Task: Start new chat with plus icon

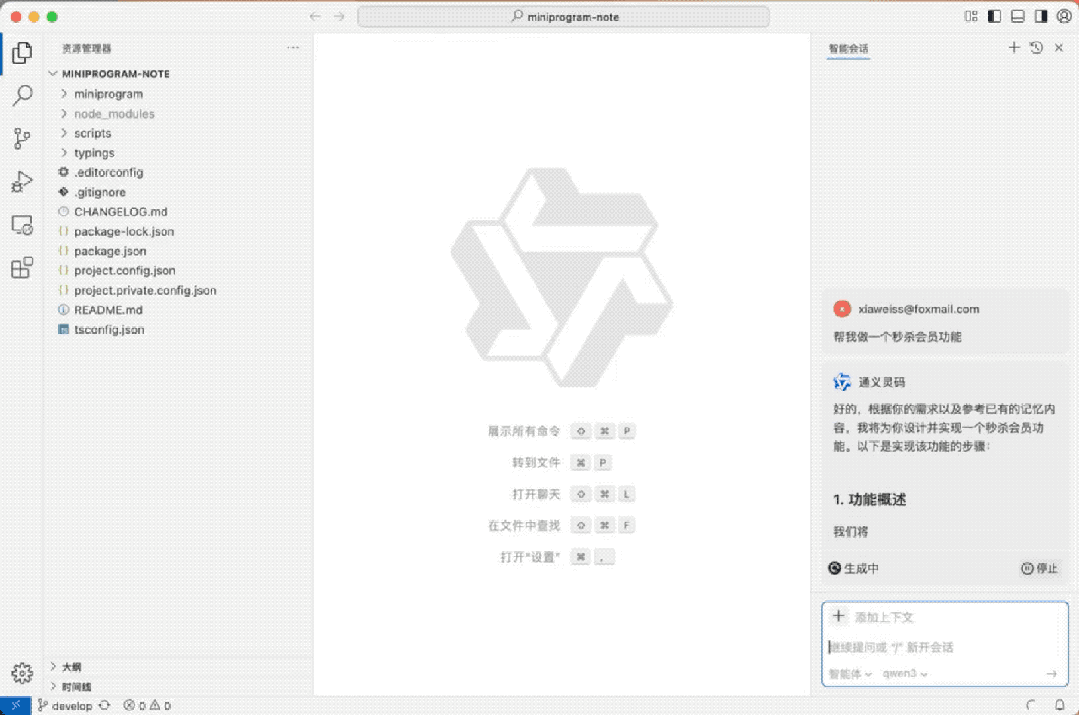Action: (1014, 47)
